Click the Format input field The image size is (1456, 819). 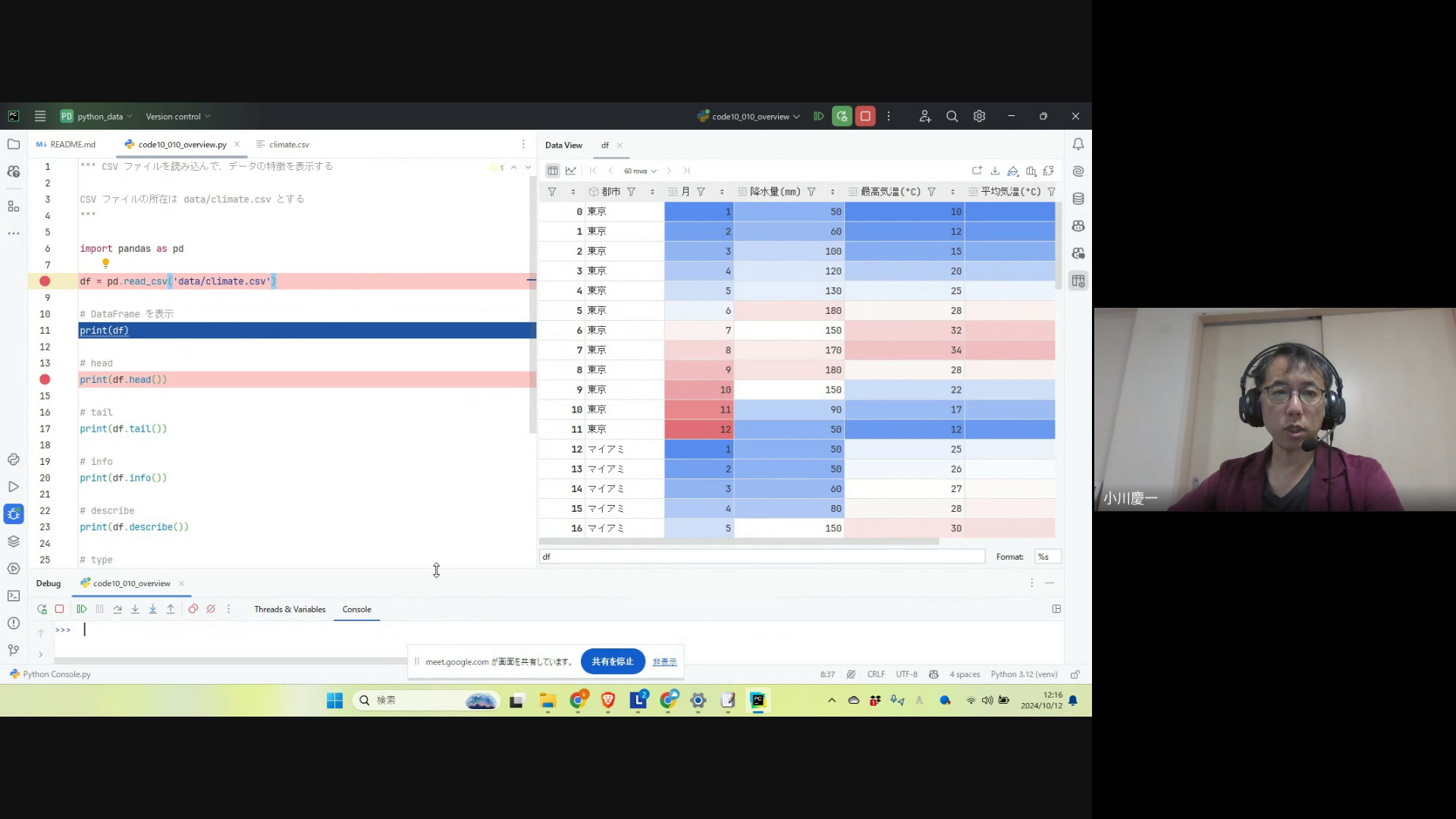point(1047,557)
